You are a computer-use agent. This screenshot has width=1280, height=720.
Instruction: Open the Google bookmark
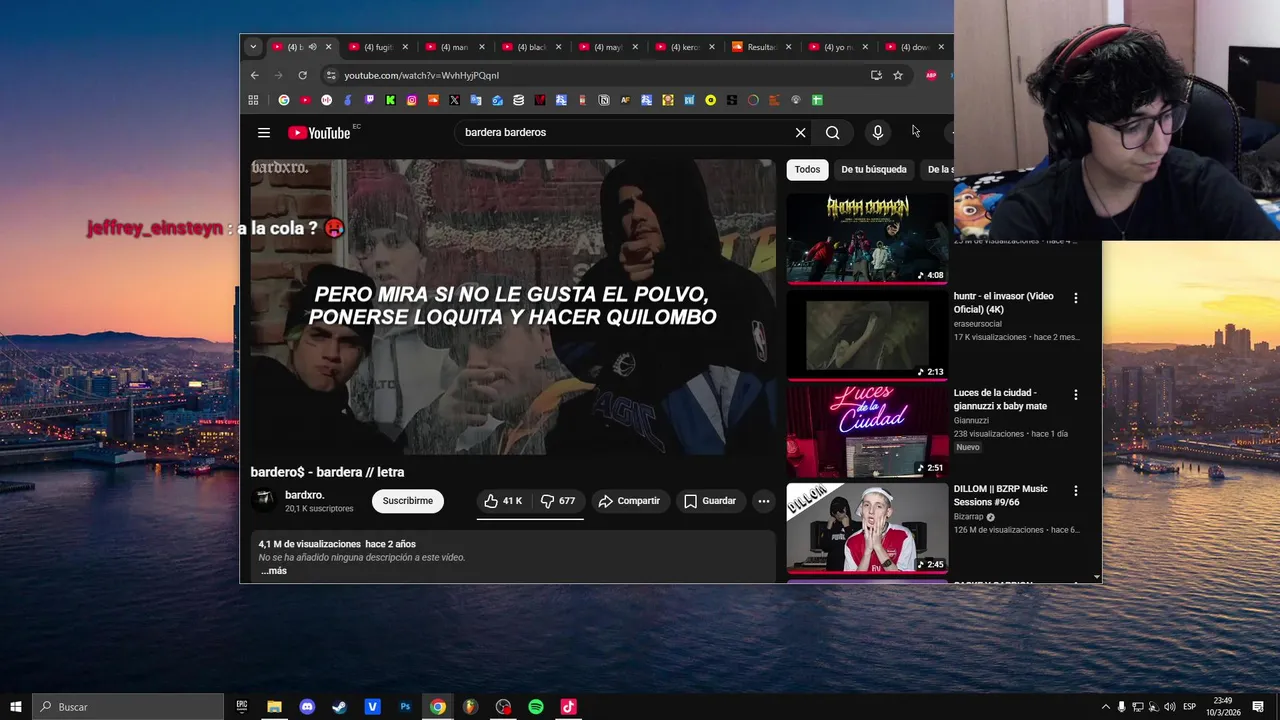(284, 100)
